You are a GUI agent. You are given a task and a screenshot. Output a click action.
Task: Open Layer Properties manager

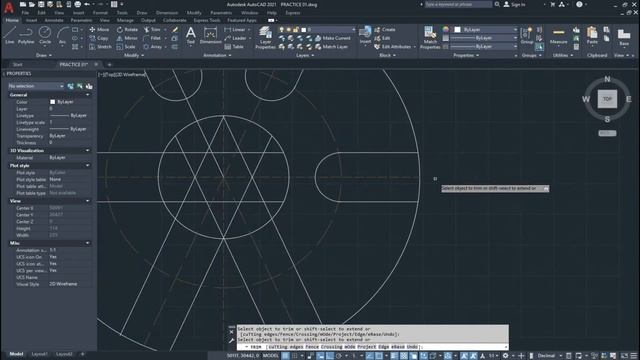point(265,38)
